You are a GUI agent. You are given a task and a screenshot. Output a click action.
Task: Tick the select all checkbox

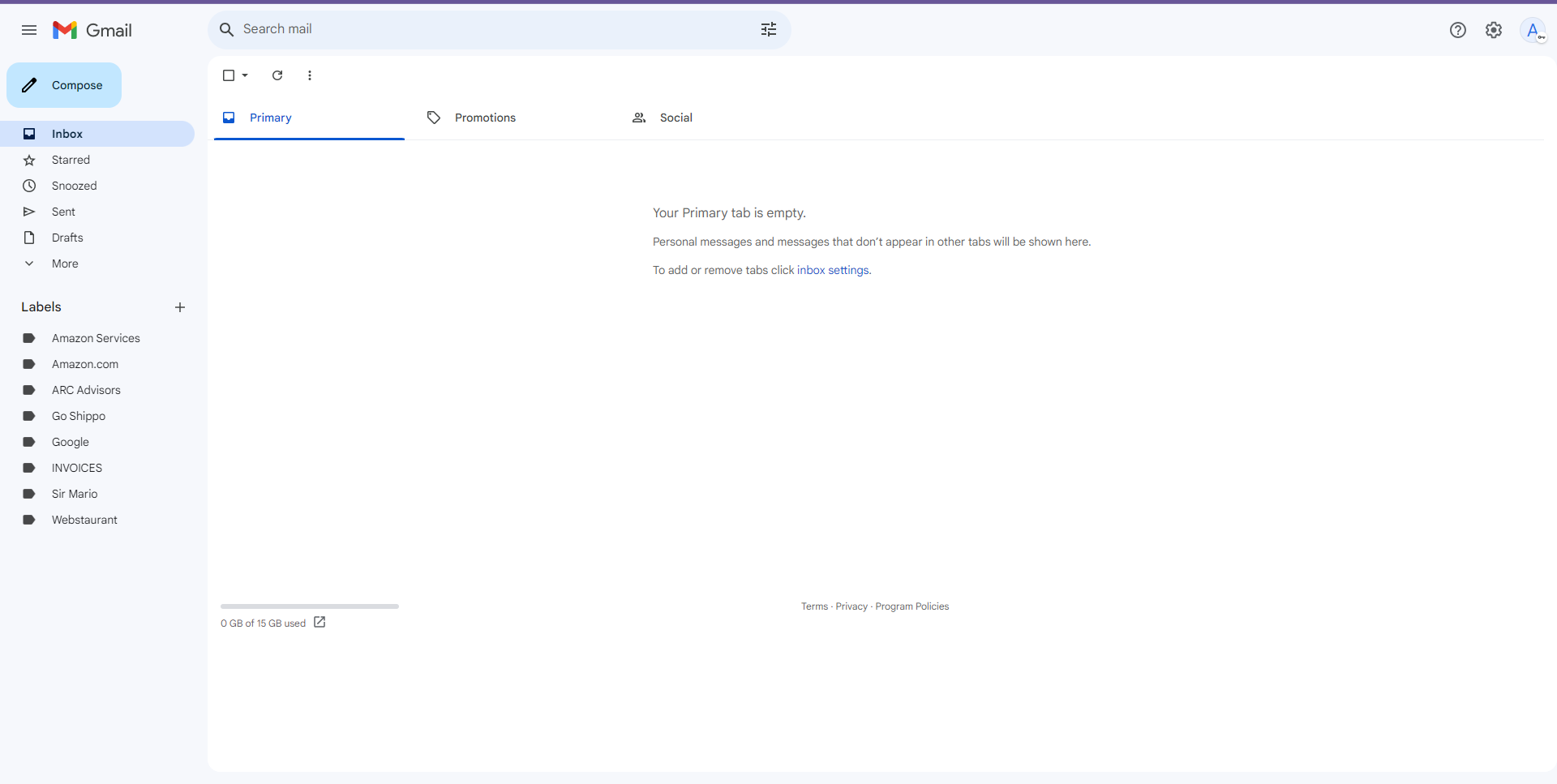pos(229,75)
